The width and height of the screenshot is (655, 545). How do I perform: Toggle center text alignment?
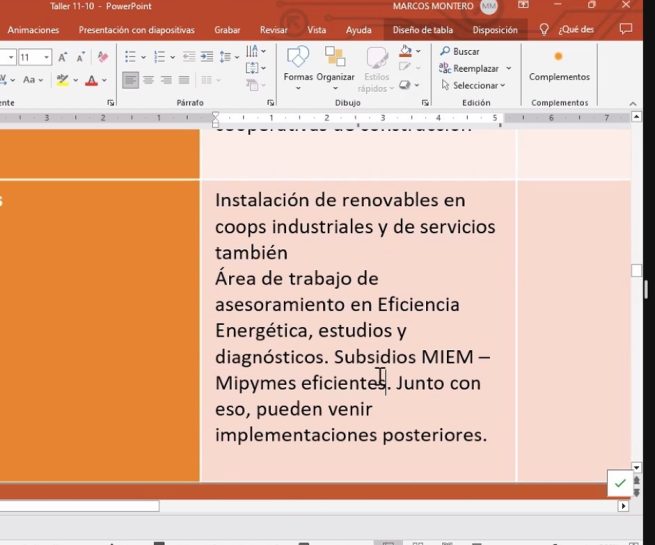pyautogui.click(x=148, y=80)
